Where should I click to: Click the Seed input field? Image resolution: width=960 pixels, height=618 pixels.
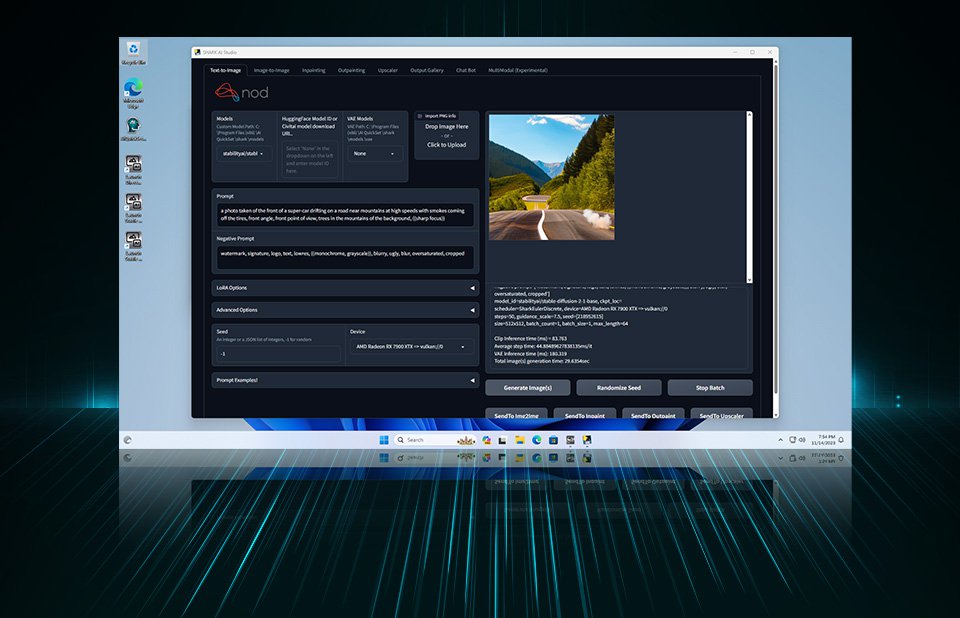(279, 354)
